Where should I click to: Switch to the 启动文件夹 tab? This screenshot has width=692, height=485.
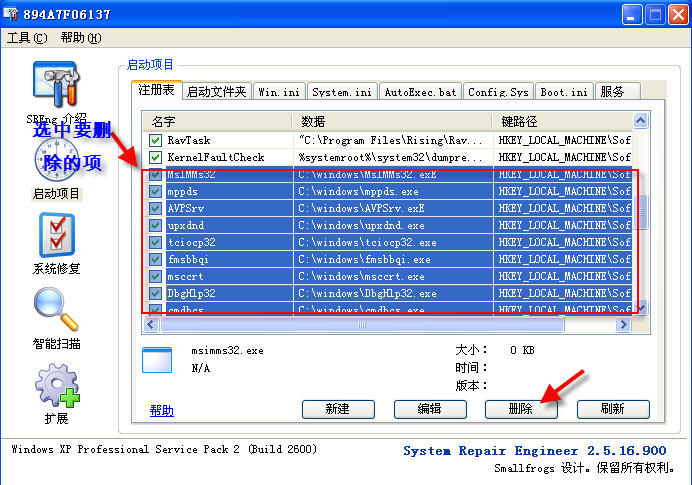point(217,92)
